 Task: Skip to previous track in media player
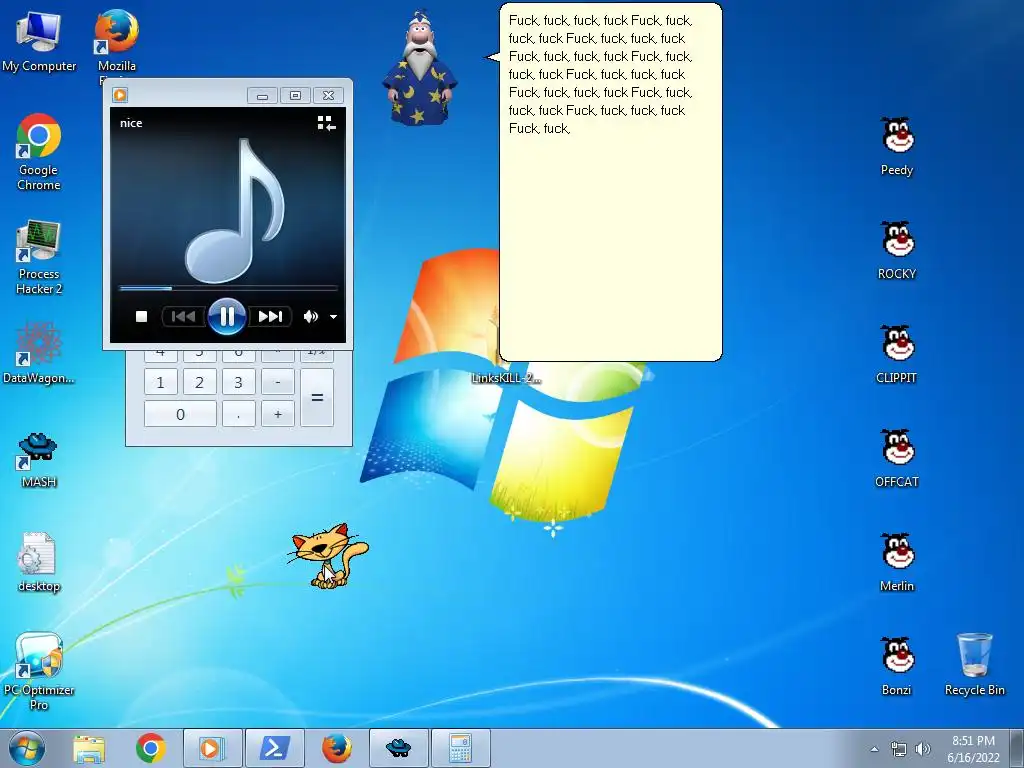184,317
